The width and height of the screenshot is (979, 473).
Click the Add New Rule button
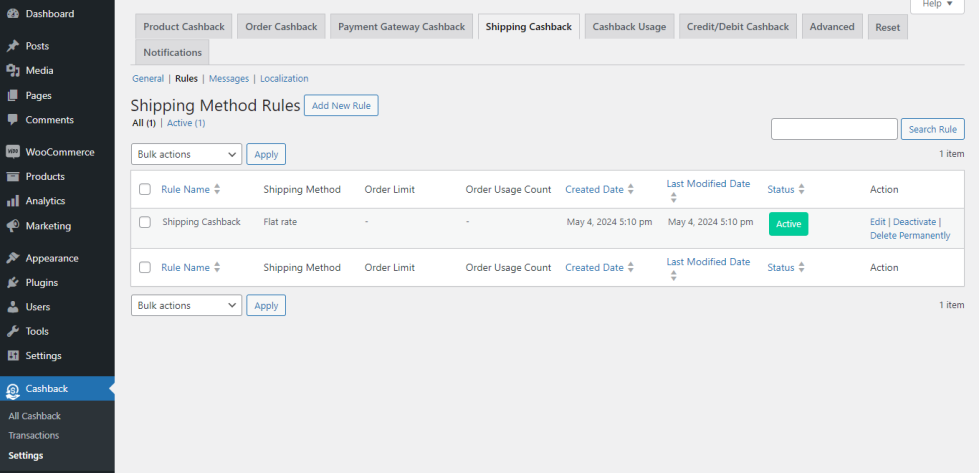pyautogui.click(x=341, y=105)
